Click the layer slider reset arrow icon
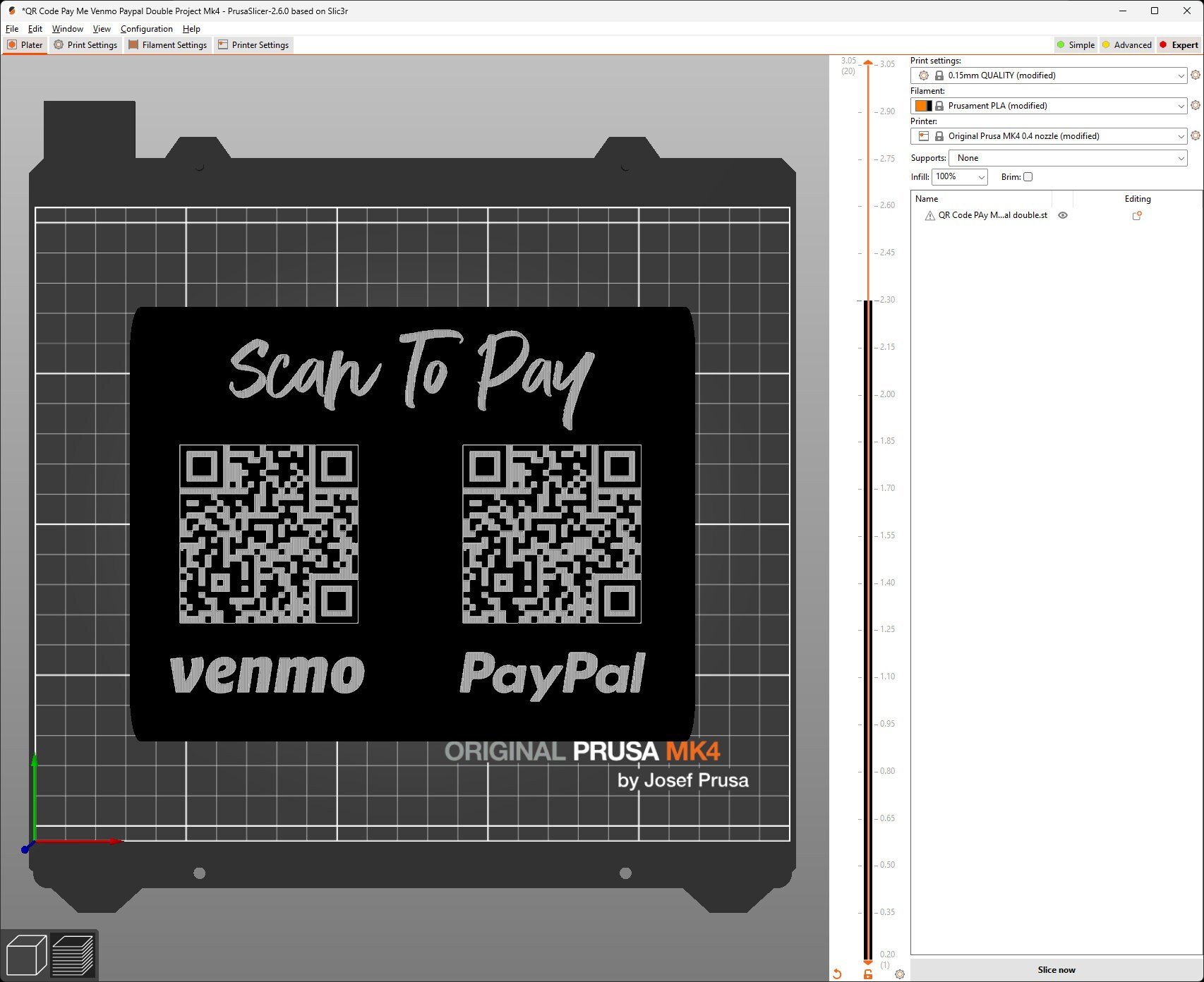1204x982 pixels. coord(837,974)
